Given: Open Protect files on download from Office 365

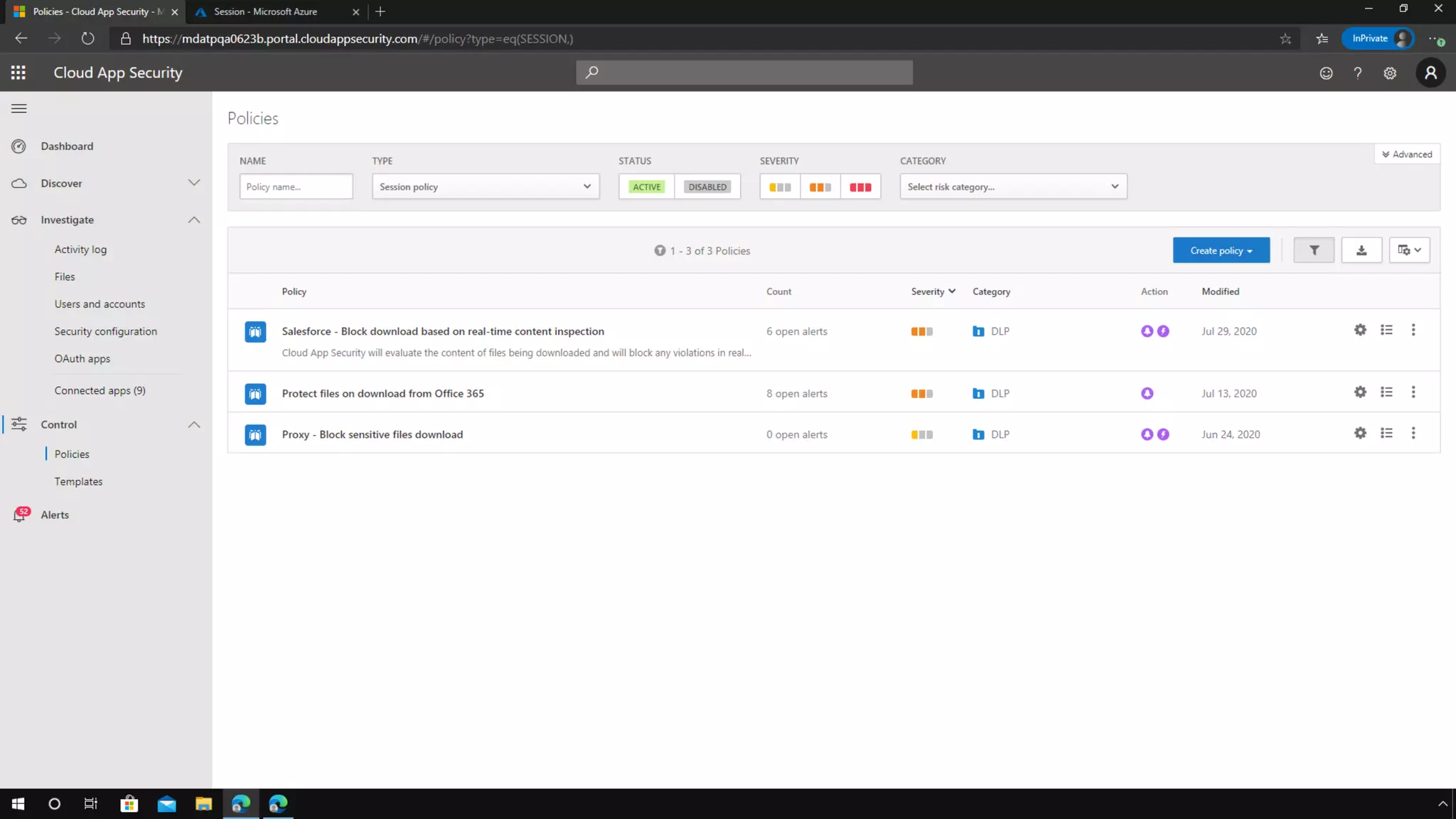Looking at the screenshot, I should pyautogui.click(x=382, y=393).
